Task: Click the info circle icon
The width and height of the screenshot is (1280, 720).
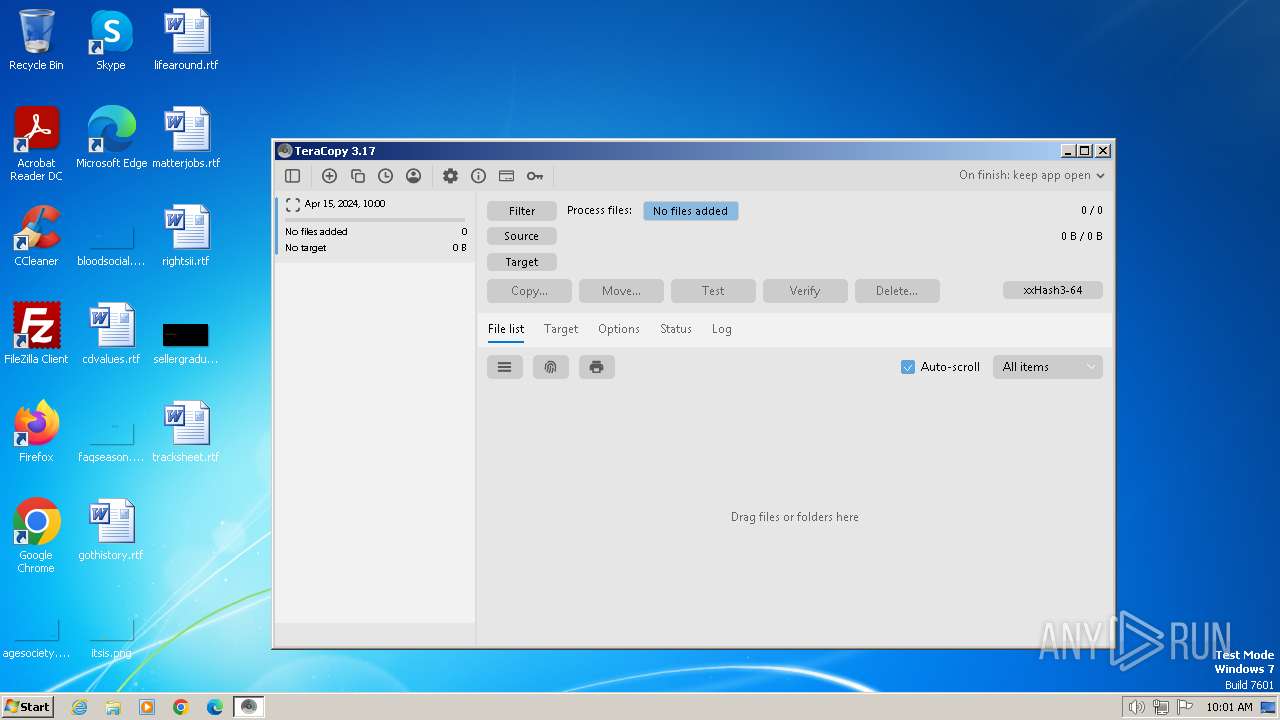Action: click(478, 176)
